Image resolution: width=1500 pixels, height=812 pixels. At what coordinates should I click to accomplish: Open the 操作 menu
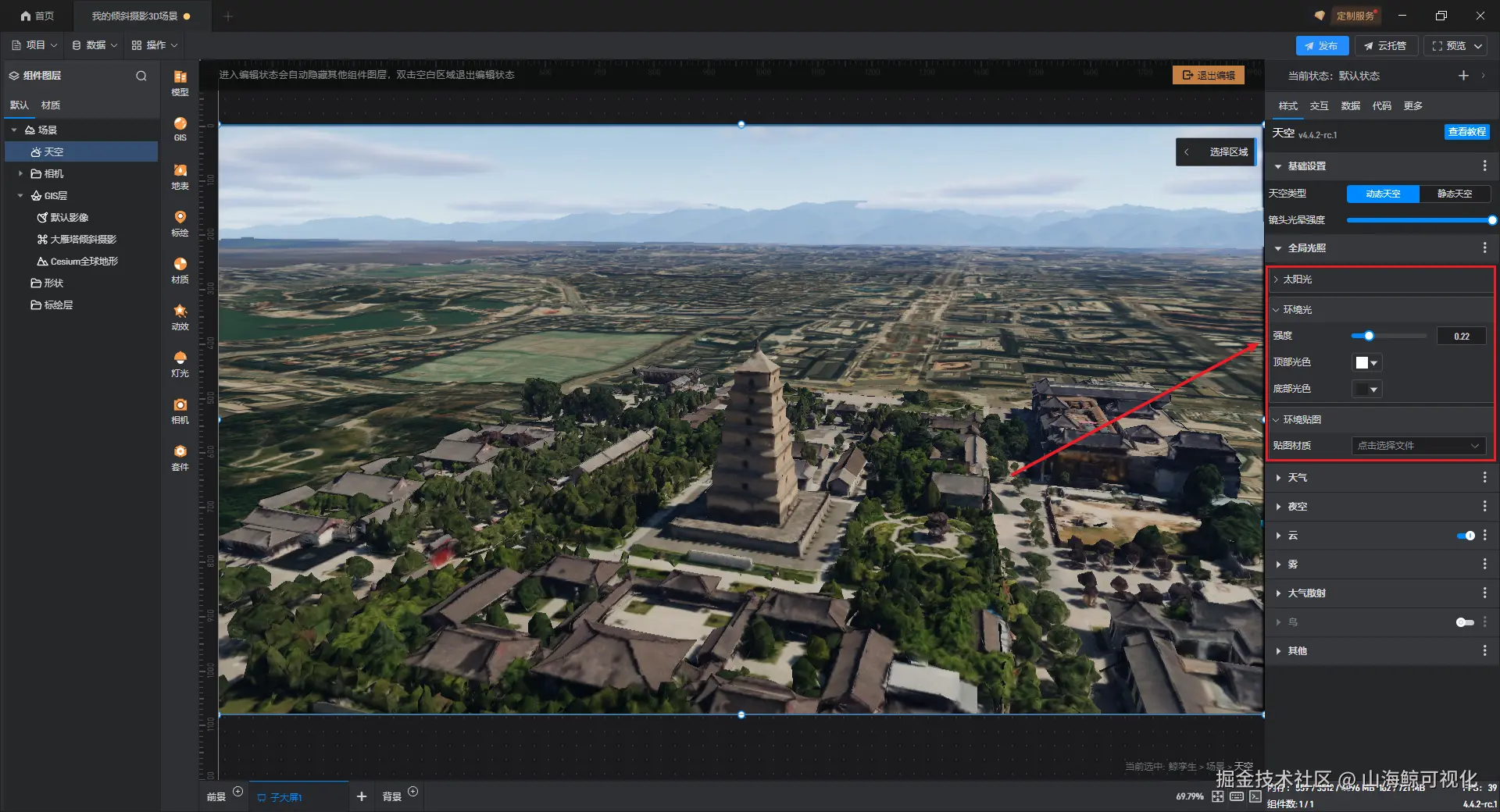click(155, 45)
